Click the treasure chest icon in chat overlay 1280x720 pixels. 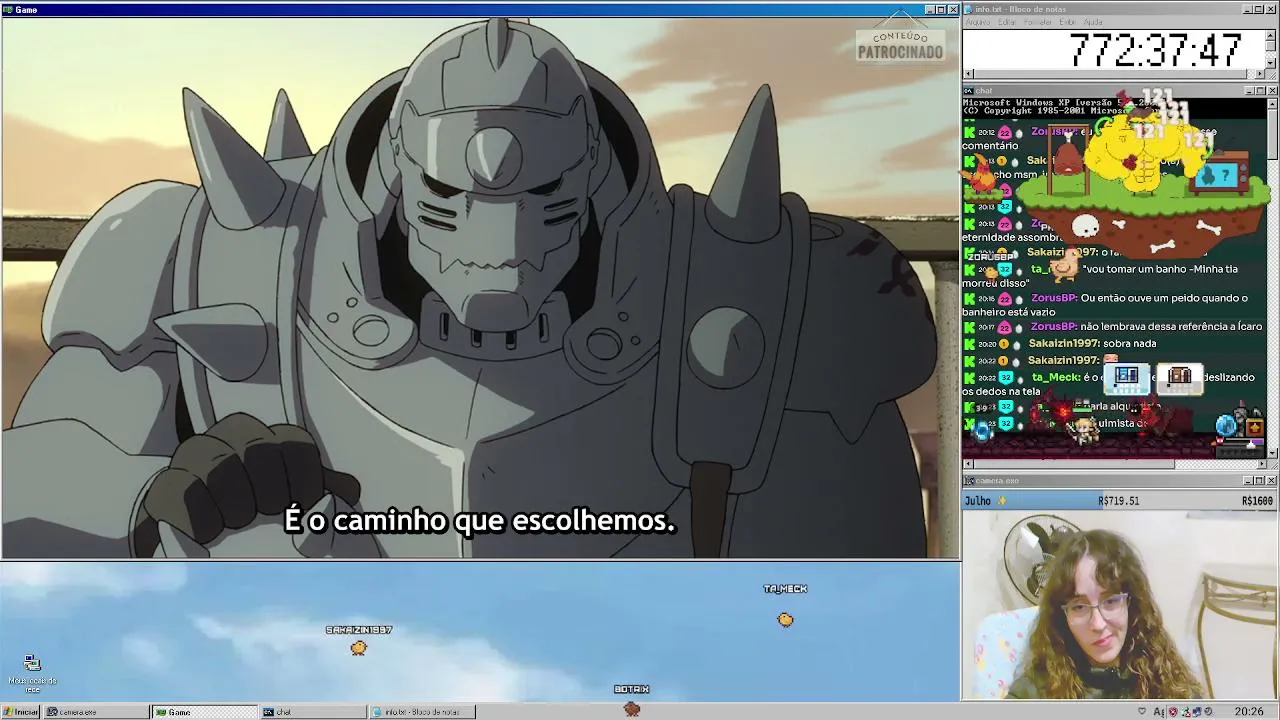coord(1254,427)
